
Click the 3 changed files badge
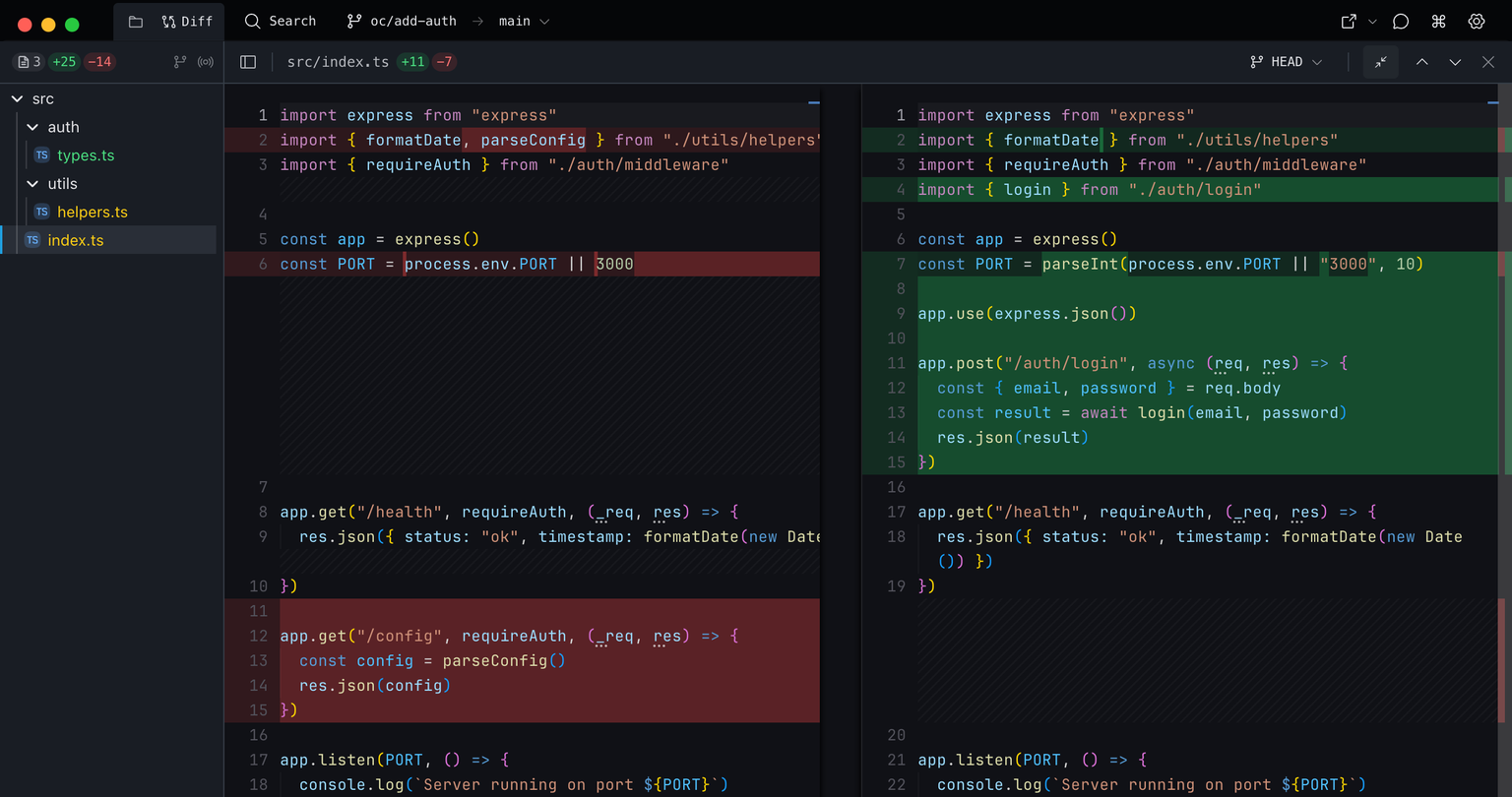coord(30,62)
